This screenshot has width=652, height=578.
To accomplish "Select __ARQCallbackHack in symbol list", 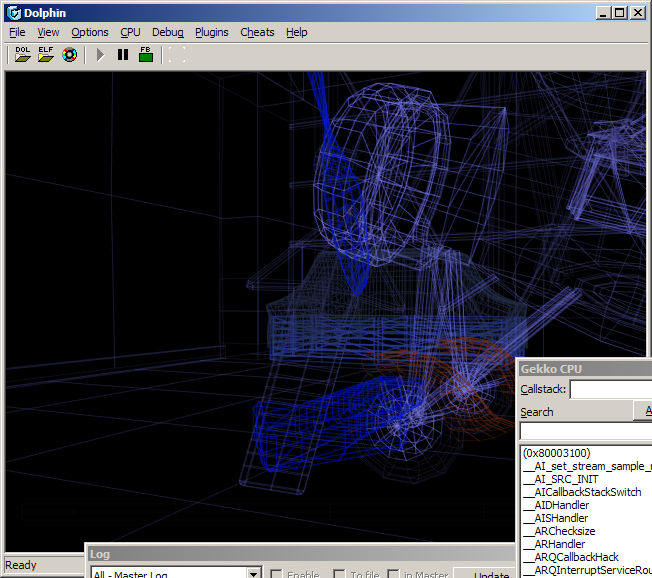I will point(570,557).
